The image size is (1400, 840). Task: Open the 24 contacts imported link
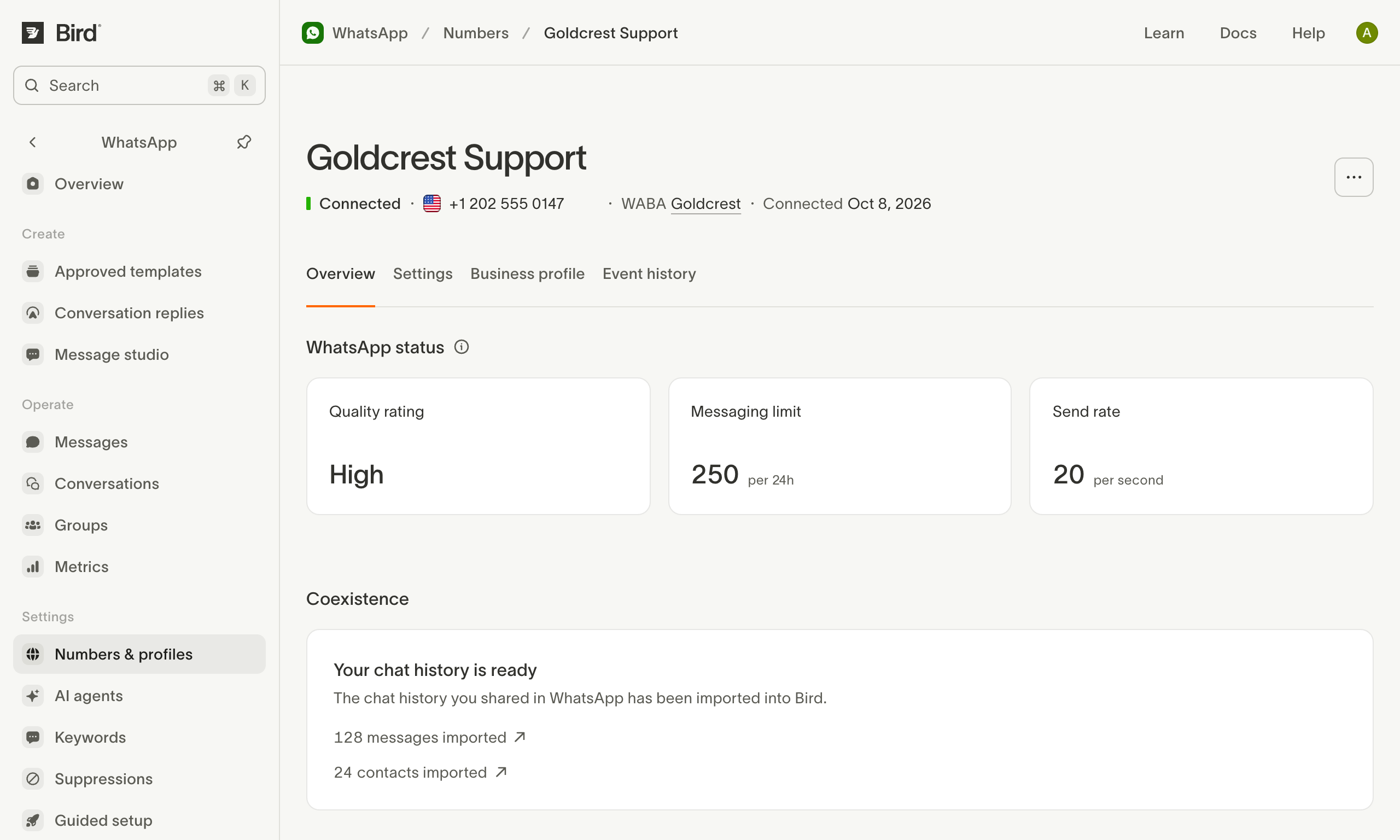(421, 773)
